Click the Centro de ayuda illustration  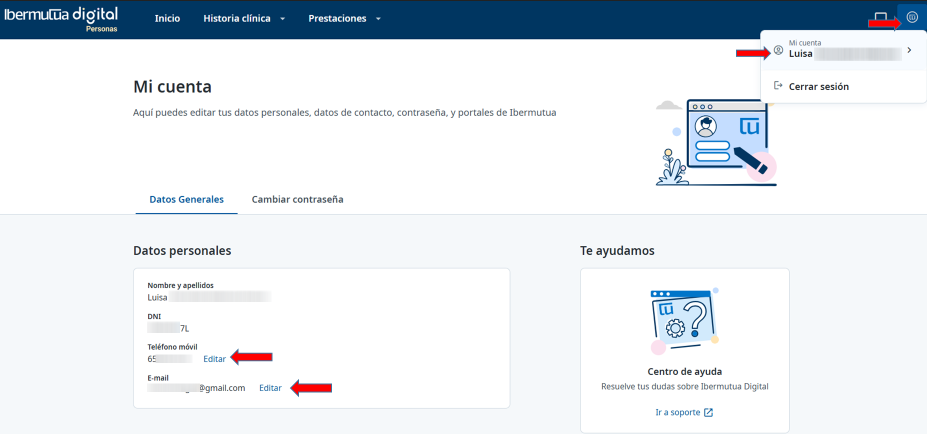pos(685,320)
